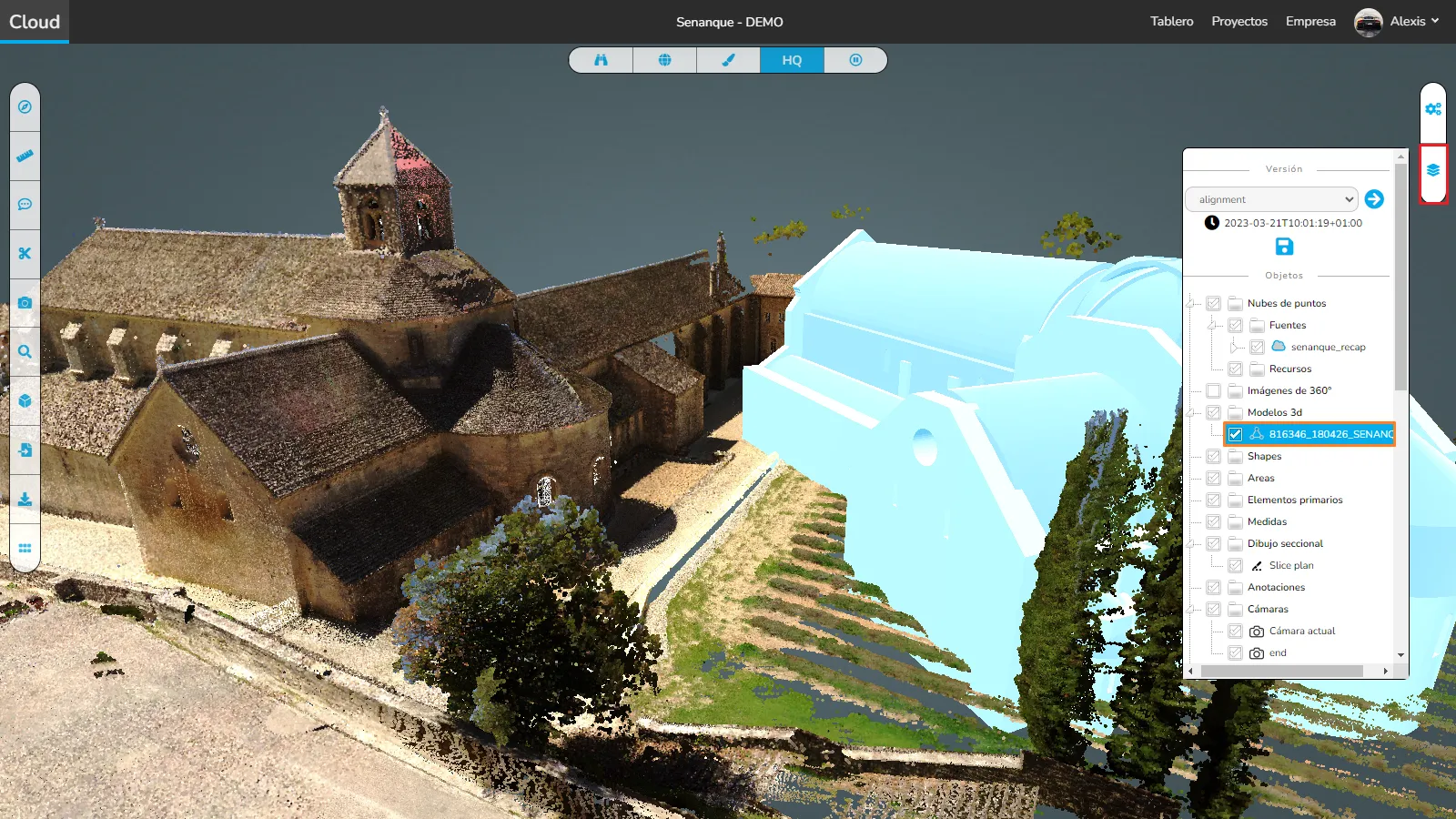Open the grid apps menu icon

(x=25, y=549)
